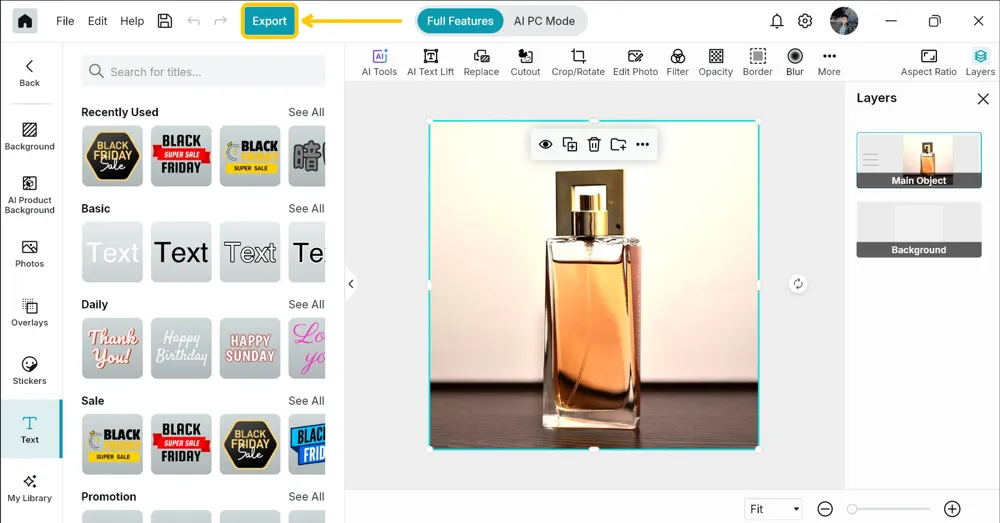The width and height of the screenshot is (1000, 523).
Task: Open the Aspect Ratio tool
Action: pyautogui.click(x=929, y=63)
